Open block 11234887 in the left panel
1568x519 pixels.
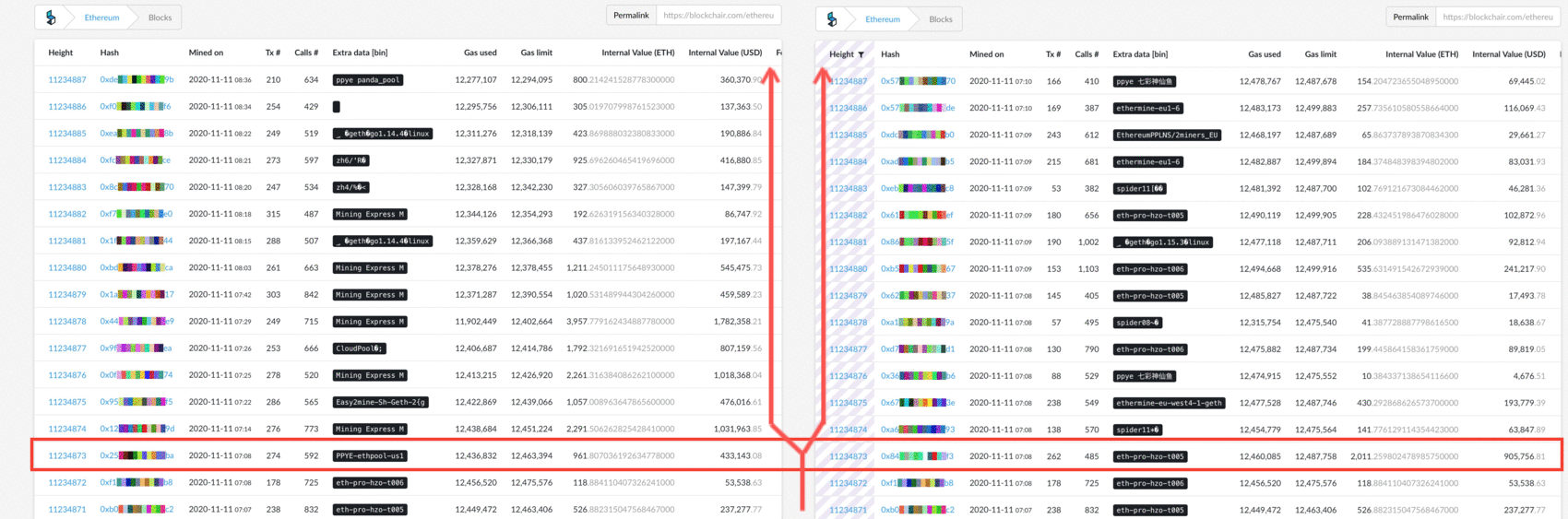[x=67, y=80]
